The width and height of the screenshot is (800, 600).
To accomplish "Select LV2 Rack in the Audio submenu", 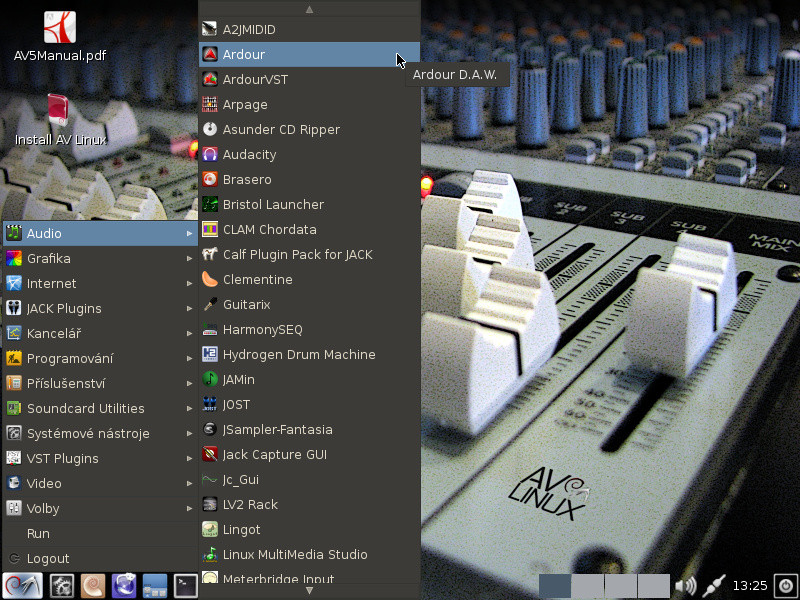I will 309,504.
